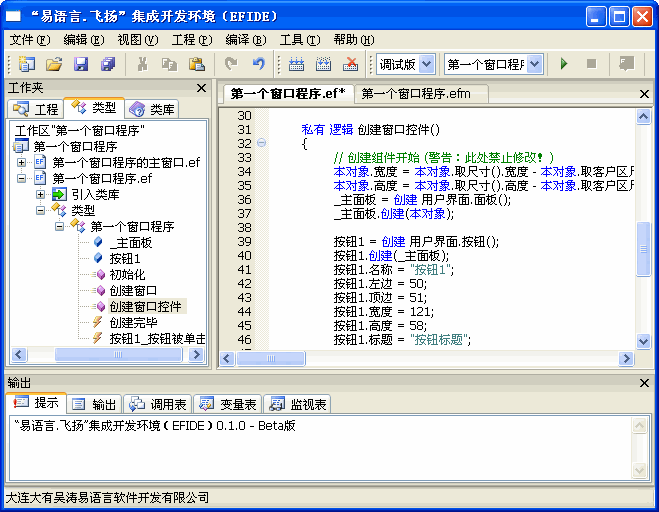
Task: Open the 工具(T) menu
Action: point(300,40)
